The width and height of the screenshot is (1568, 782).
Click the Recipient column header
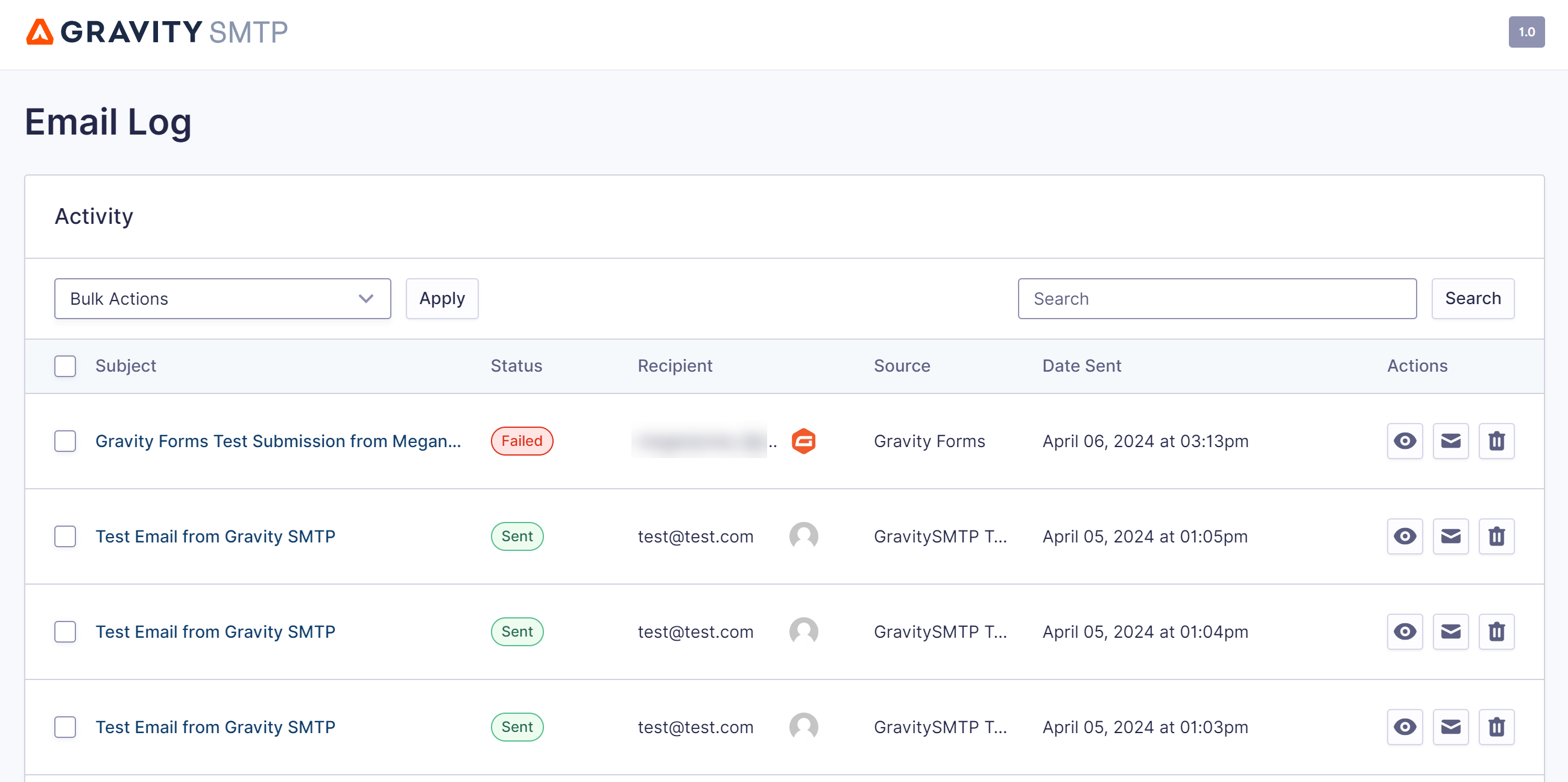point(674,366)
